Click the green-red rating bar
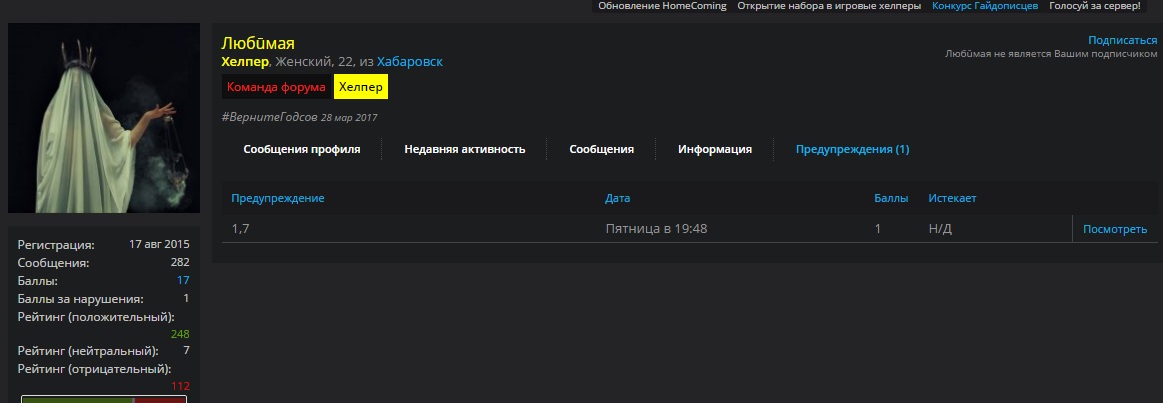1163x403 pixels. click(104, 399)
